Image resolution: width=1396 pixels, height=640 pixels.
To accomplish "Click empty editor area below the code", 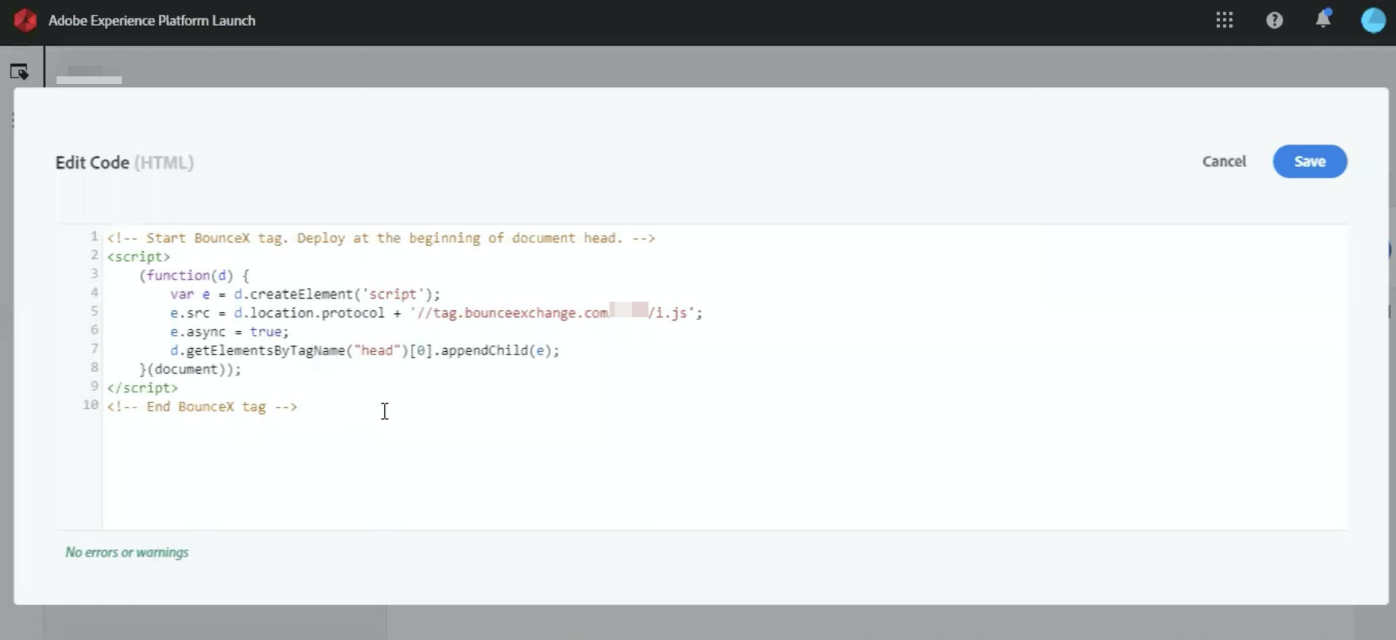I will click(725, 472).
